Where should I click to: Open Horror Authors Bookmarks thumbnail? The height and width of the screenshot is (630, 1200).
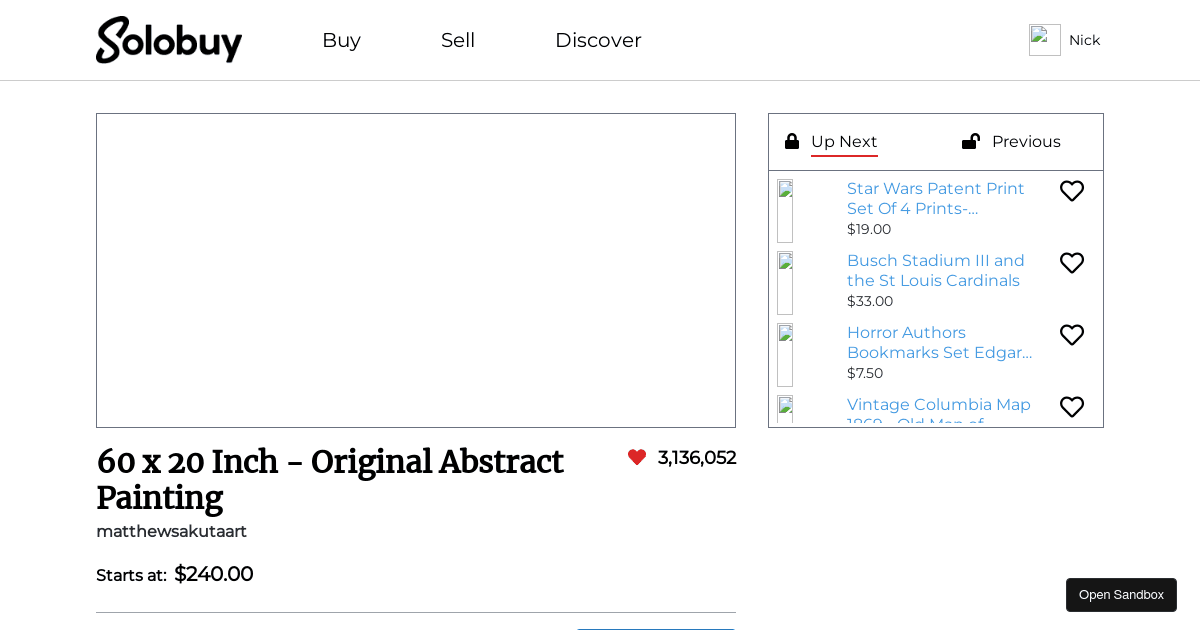coord(785,355)
